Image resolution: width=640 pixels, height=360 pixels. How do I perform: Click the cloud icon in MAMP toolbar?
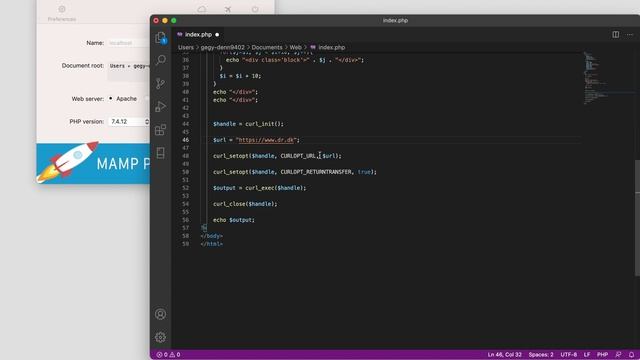point(202,9)
